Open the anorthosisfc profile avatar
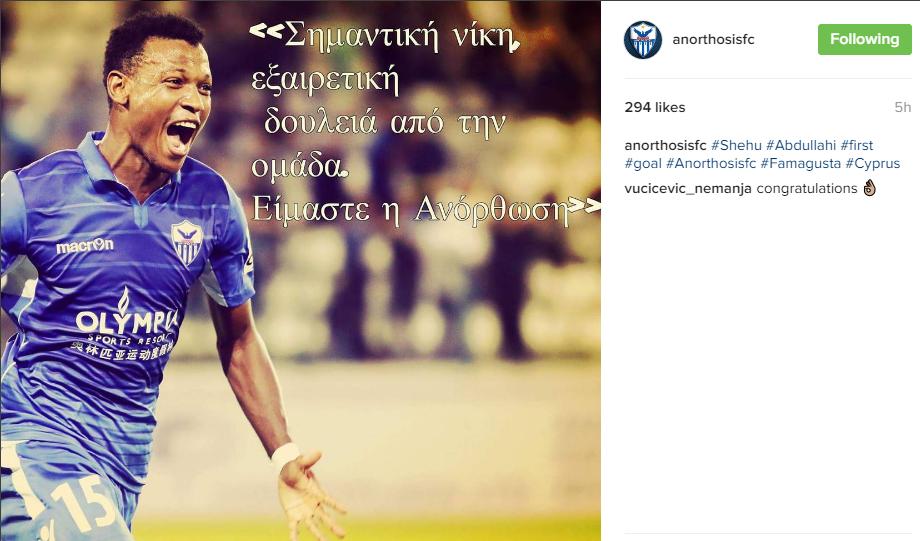This screenshot has width=920, height=541. 642,40
